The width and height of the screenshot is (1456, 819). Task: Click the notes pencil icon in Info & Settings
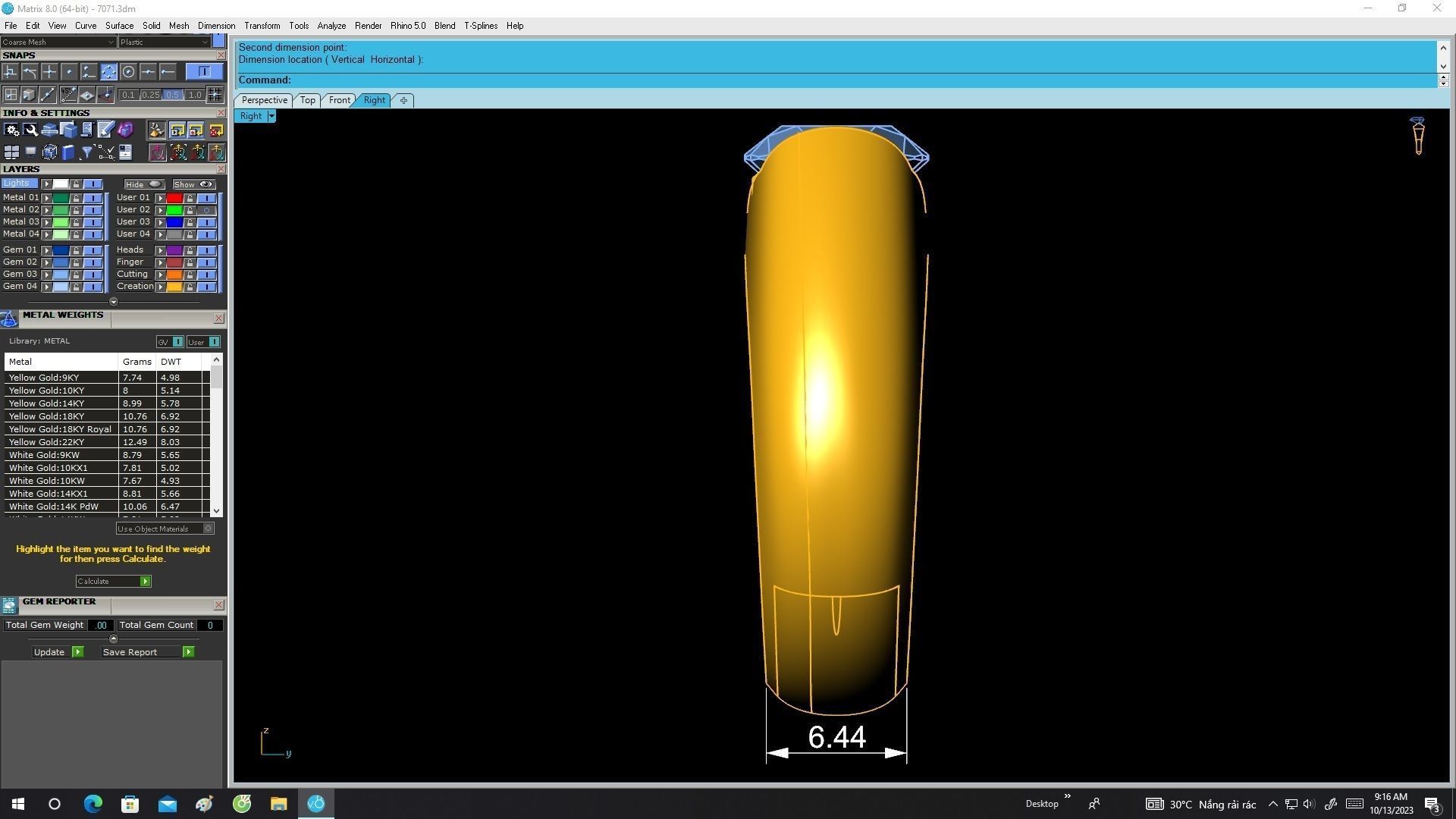click(x=105, y=130)
